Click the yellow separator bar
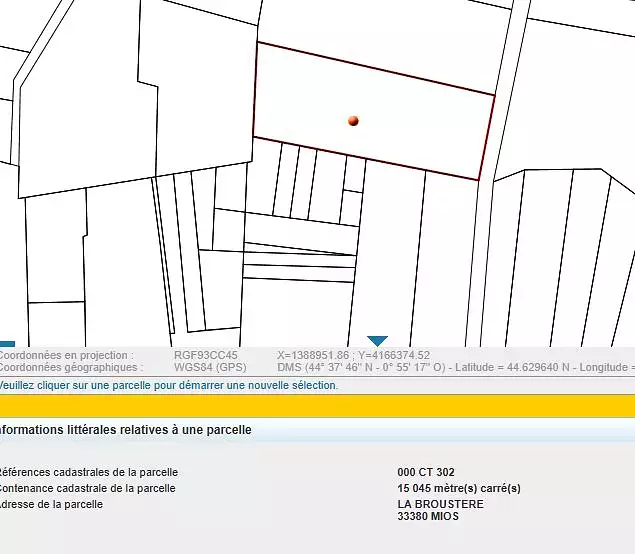 click(x=317, y=405)
